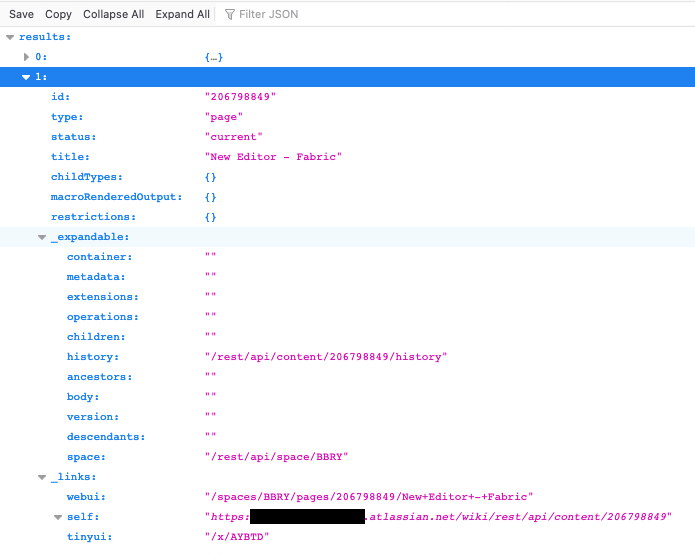Collapse array item 1
The height and width of the screenshot is (553, 695).
[26, 77]
